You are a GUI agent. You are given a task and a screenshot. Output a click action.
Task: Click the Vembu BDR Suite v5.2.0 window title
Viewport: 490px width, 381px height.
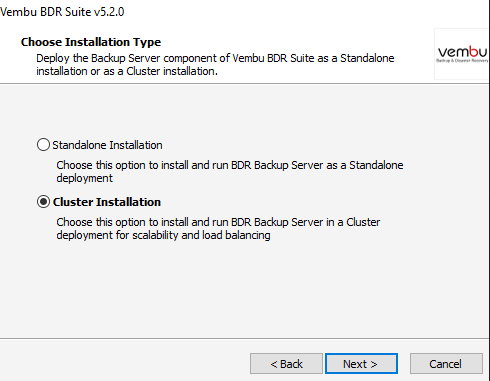[62, 12]
